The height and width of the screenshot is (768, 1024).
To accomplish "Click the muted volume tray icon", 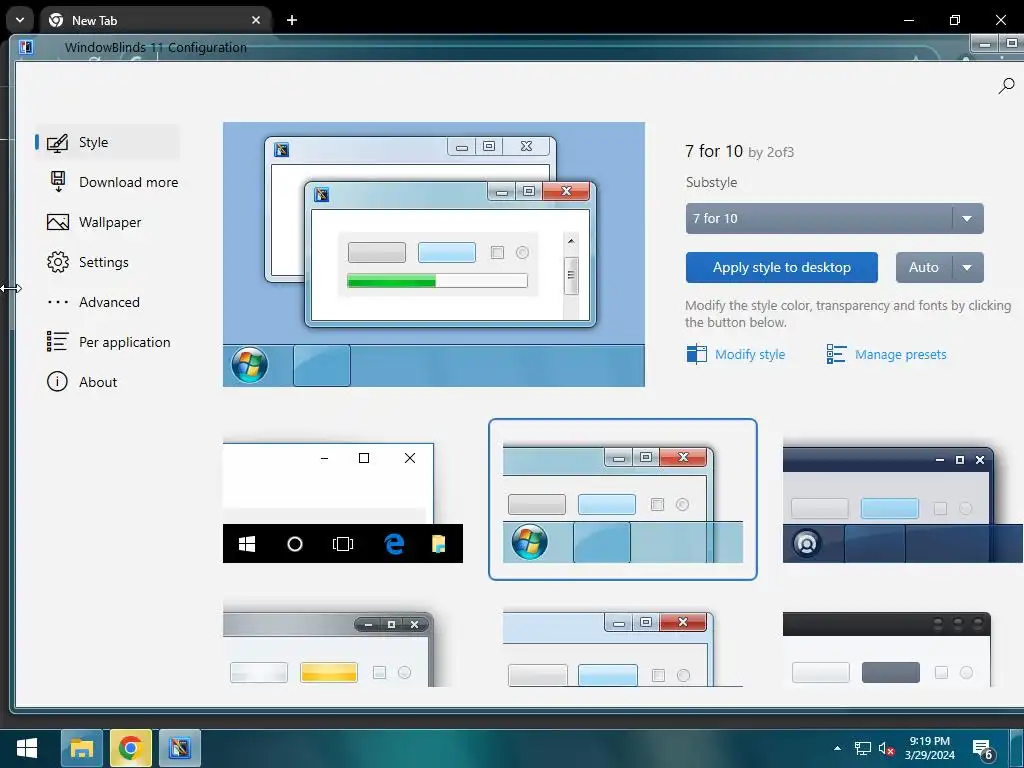I will pyautogui.click(x=886, y=748).
